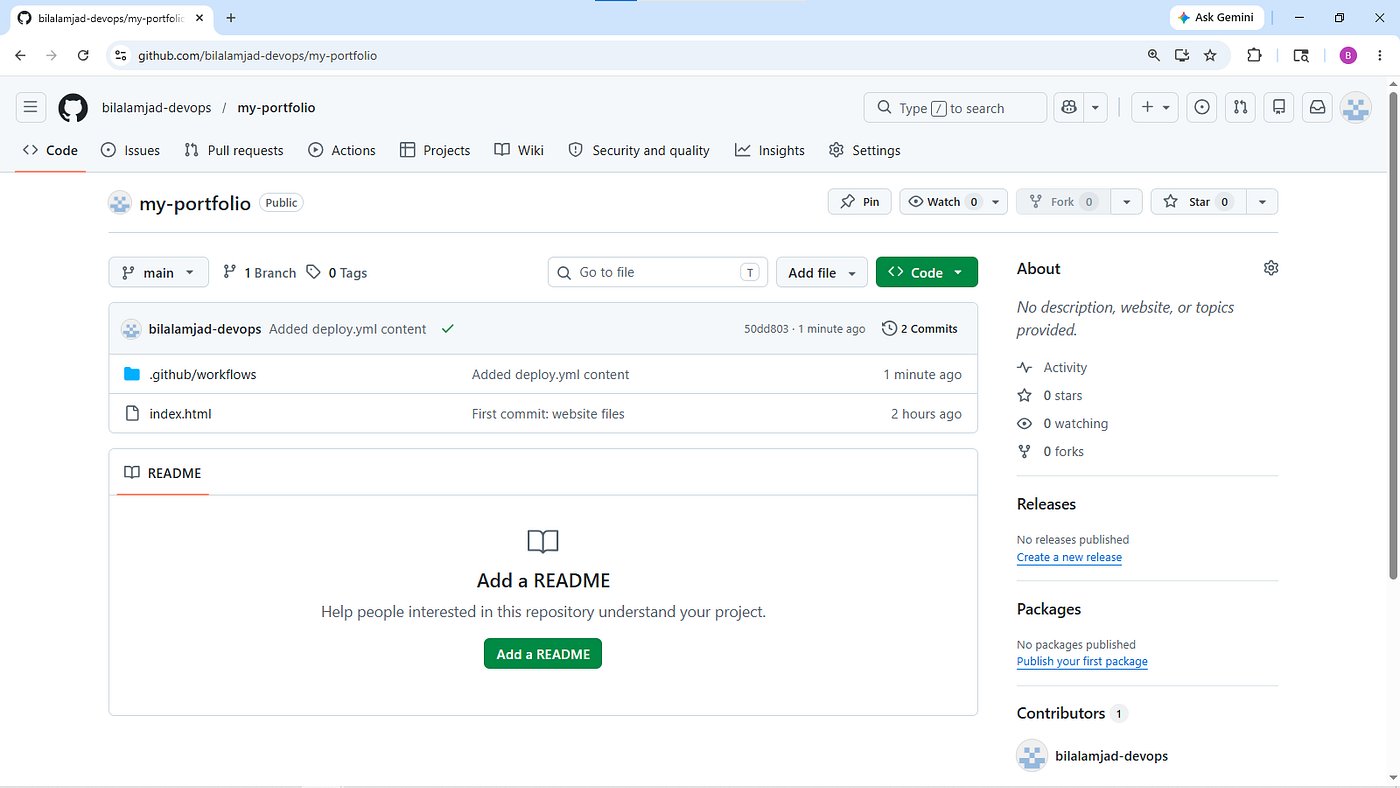View site information icon left of URL

[121, 56]
